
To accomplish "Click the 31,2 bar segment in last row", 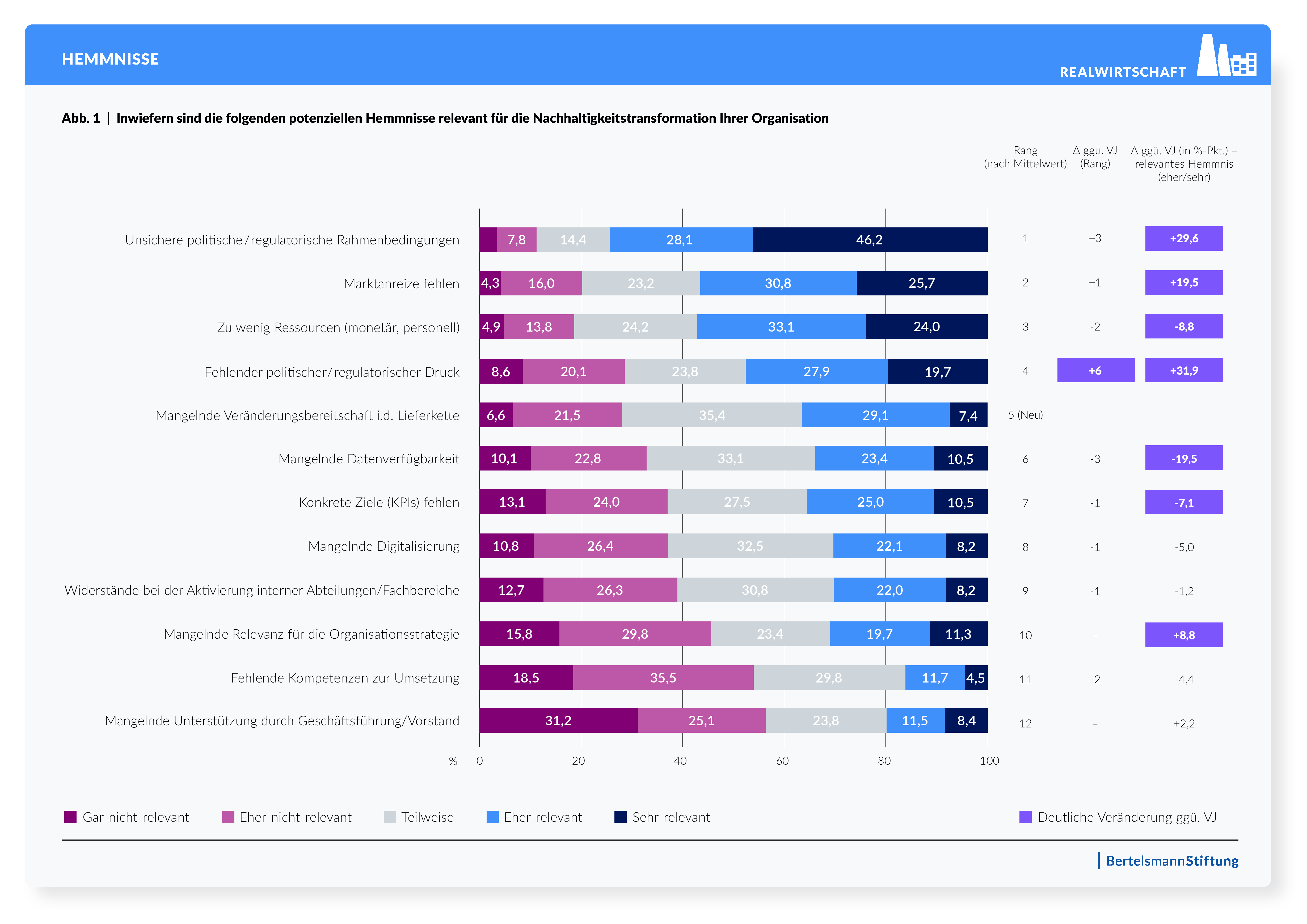I will (x=558, y=720).
